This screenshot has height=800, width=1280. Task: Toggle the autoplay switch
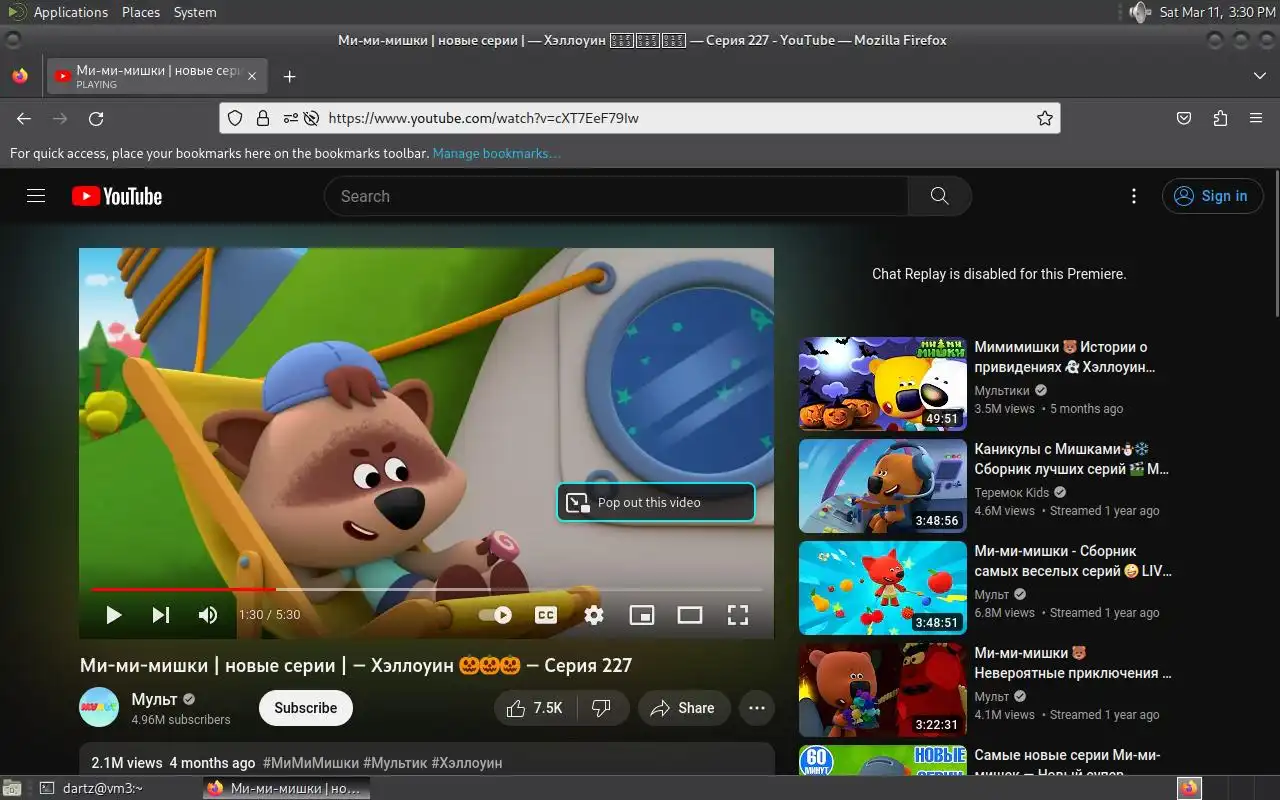(496, 615)
